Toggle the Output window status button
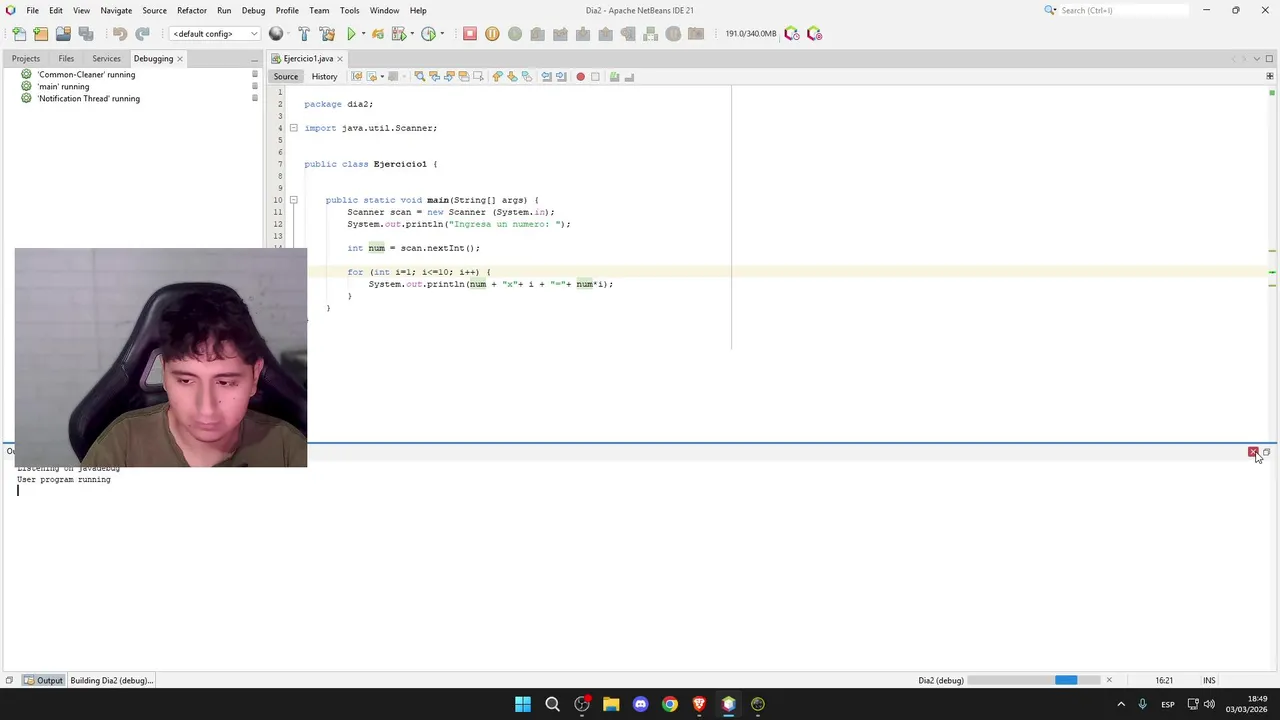 tap(43, 680)
